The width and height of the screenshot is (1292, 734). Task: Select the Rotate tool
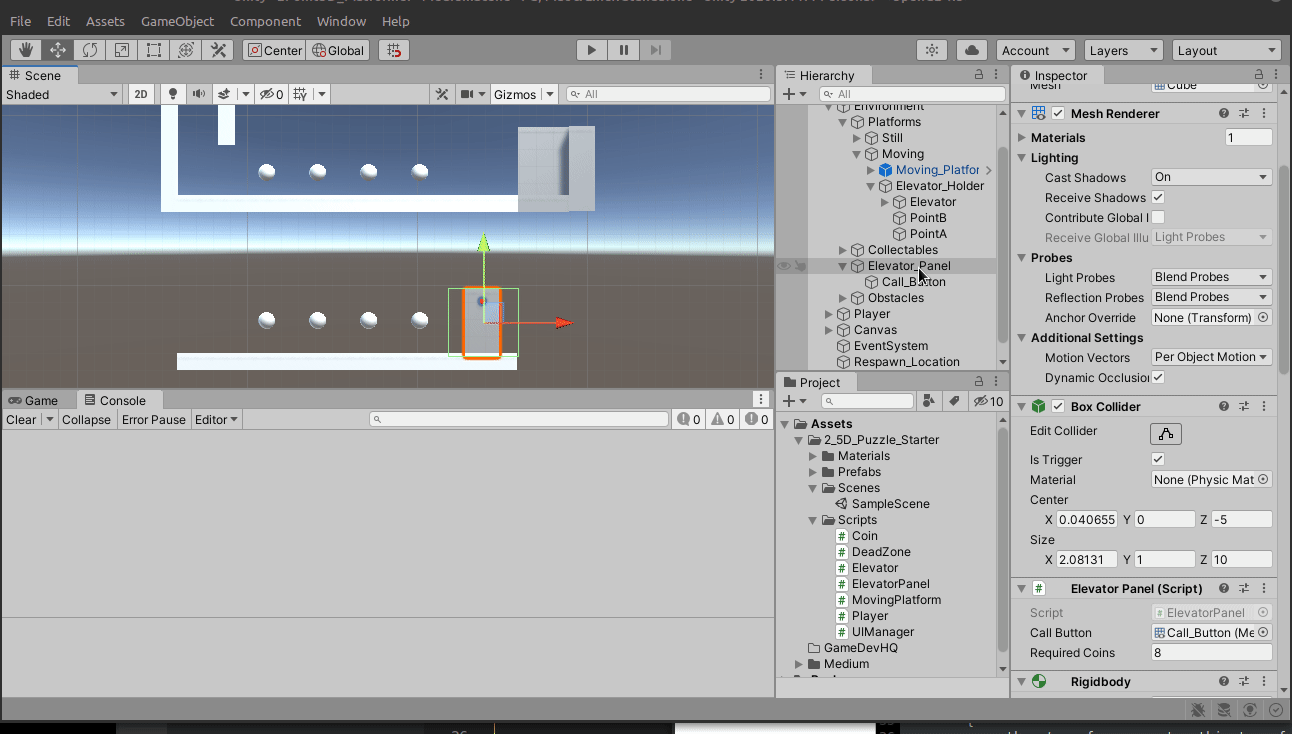tap(90, 50)
